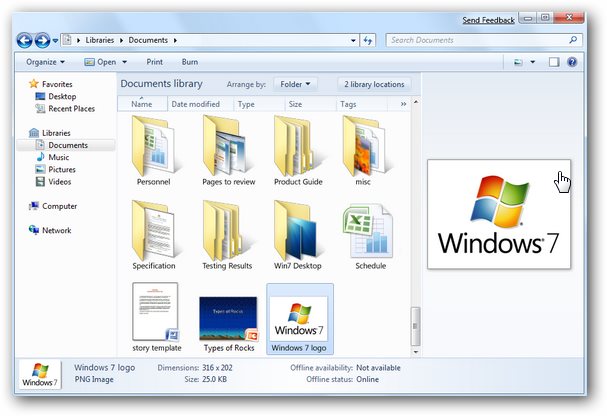Open the Videos library
The image size is (607, 416).
[x=53, y=181]
